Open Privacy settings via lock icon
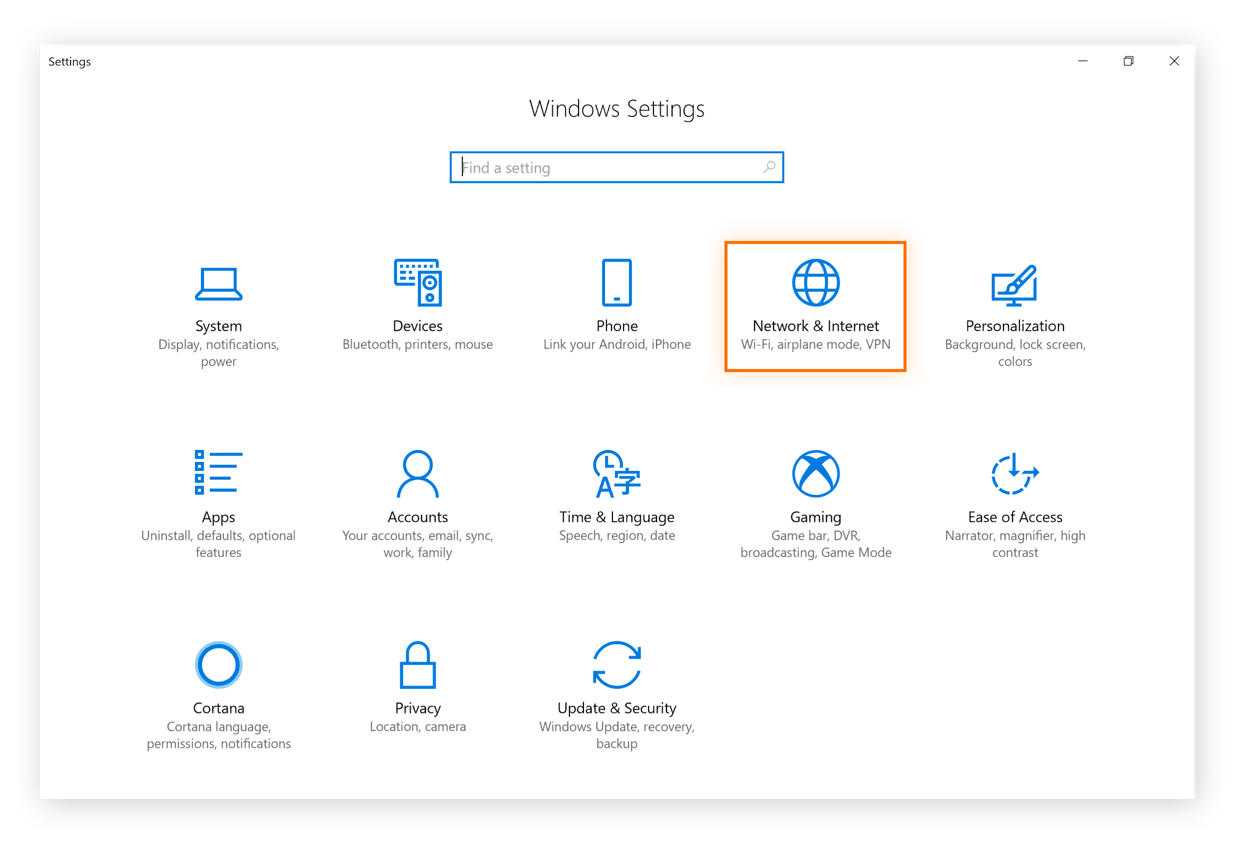 click(x=417, y=664)
